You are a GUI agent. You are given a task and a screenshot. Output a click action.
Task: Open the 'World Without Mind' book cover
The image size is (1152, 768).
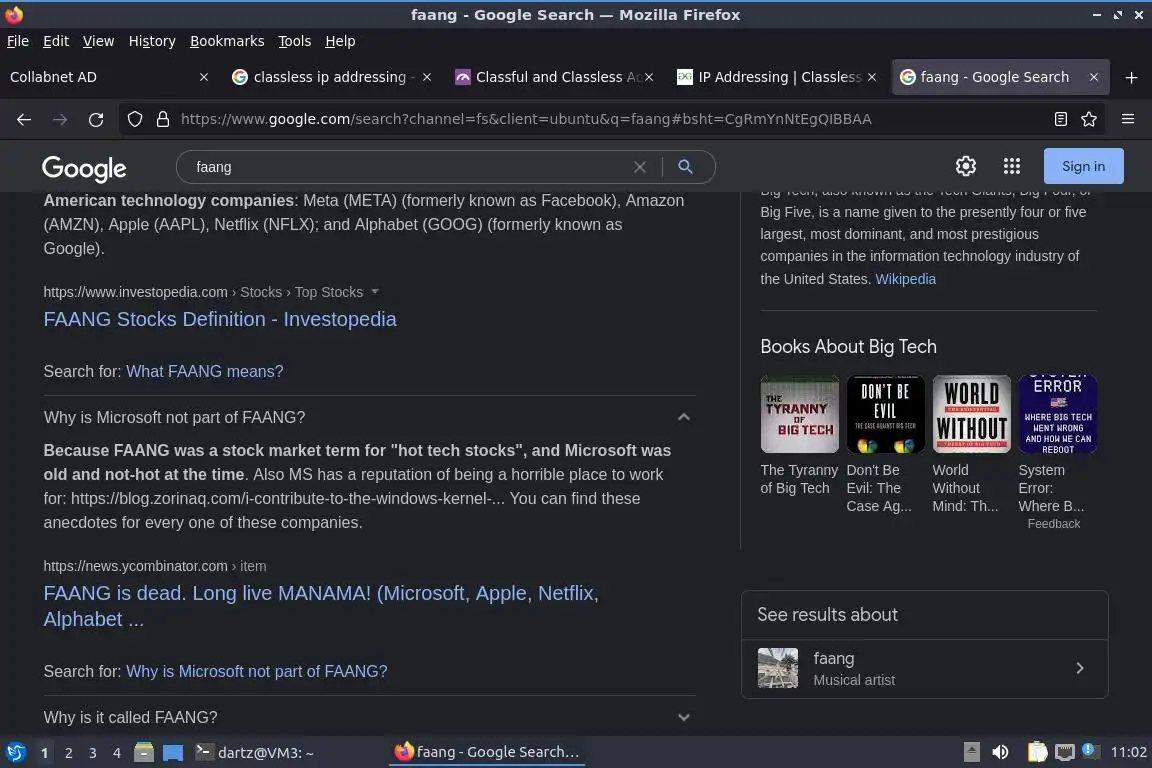tap(971, 414)
